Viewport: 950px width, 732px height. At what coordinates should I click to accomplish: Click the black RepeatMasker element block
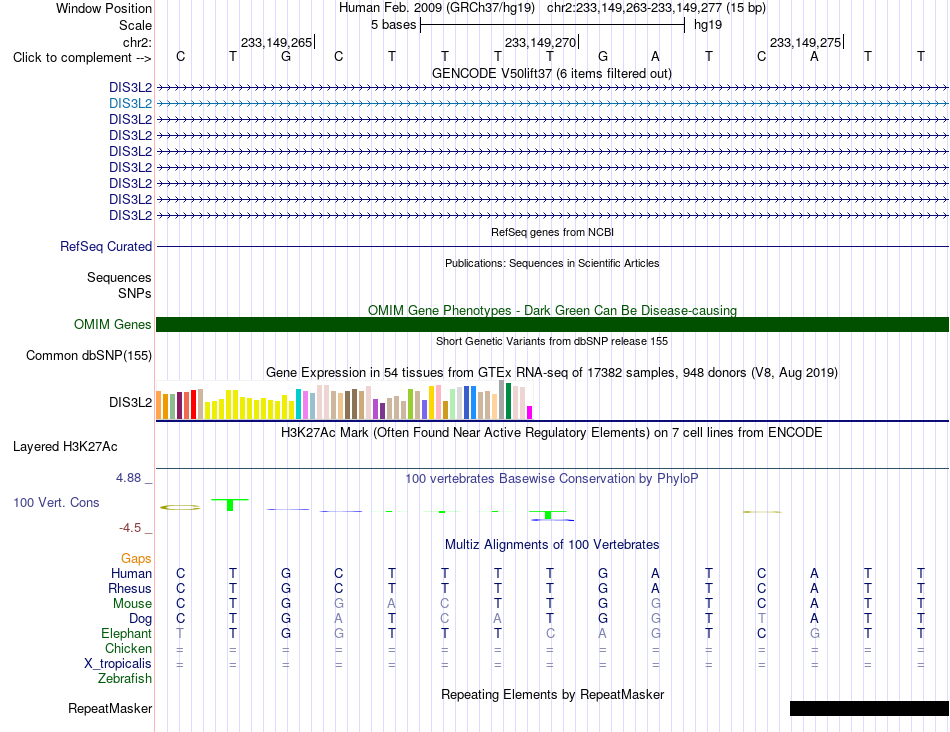(869, 708)
